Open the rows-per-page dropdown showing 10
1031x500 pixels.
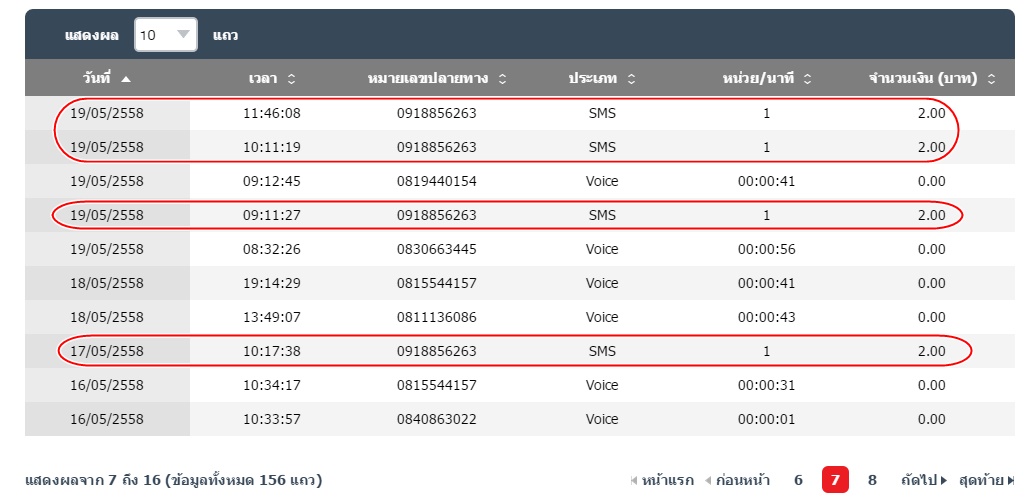click(x=165, y=35)
